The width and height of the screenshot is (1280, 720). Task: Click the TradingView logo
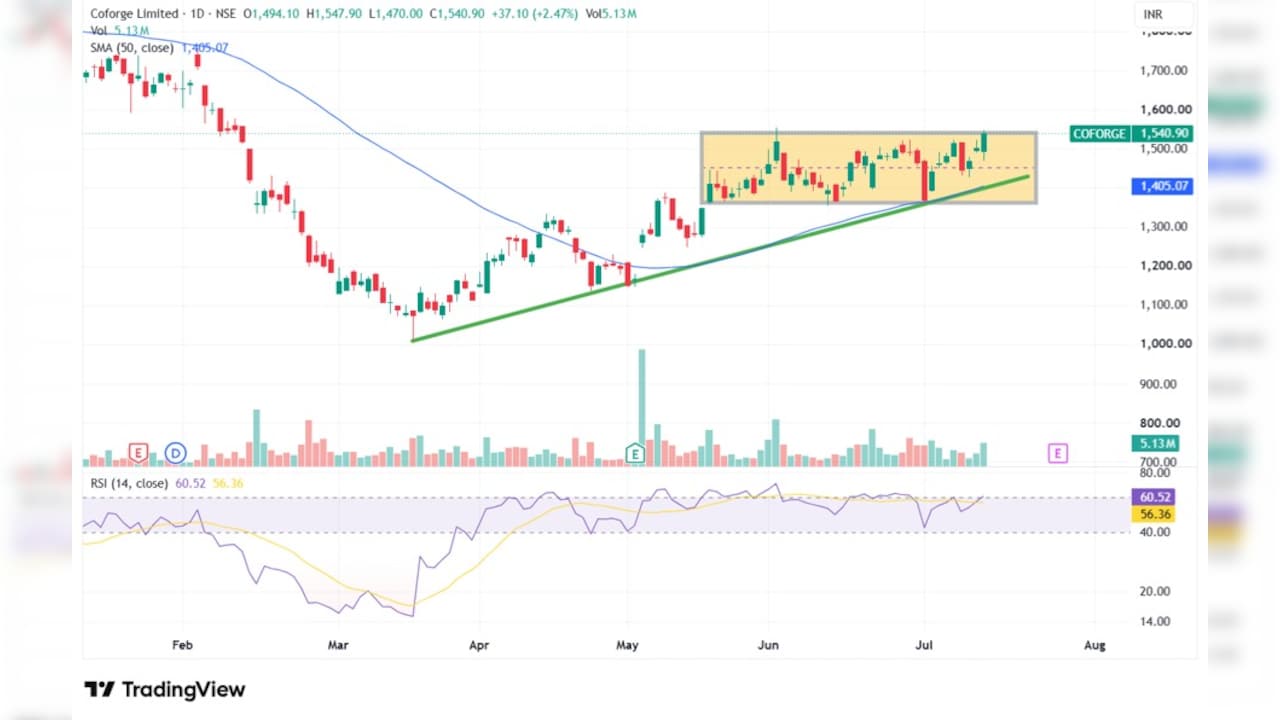coord(165,689)
